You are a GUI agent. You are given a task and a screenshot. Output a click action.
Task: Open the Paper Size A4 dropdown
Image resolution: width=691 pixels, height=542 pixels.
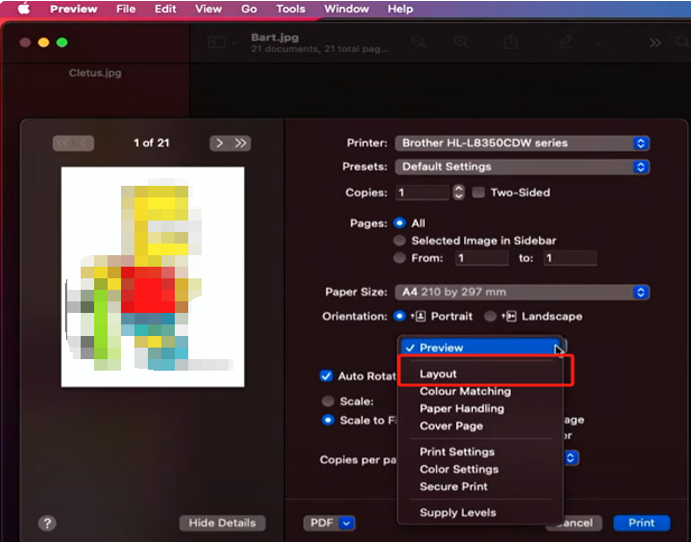(522, 292)
